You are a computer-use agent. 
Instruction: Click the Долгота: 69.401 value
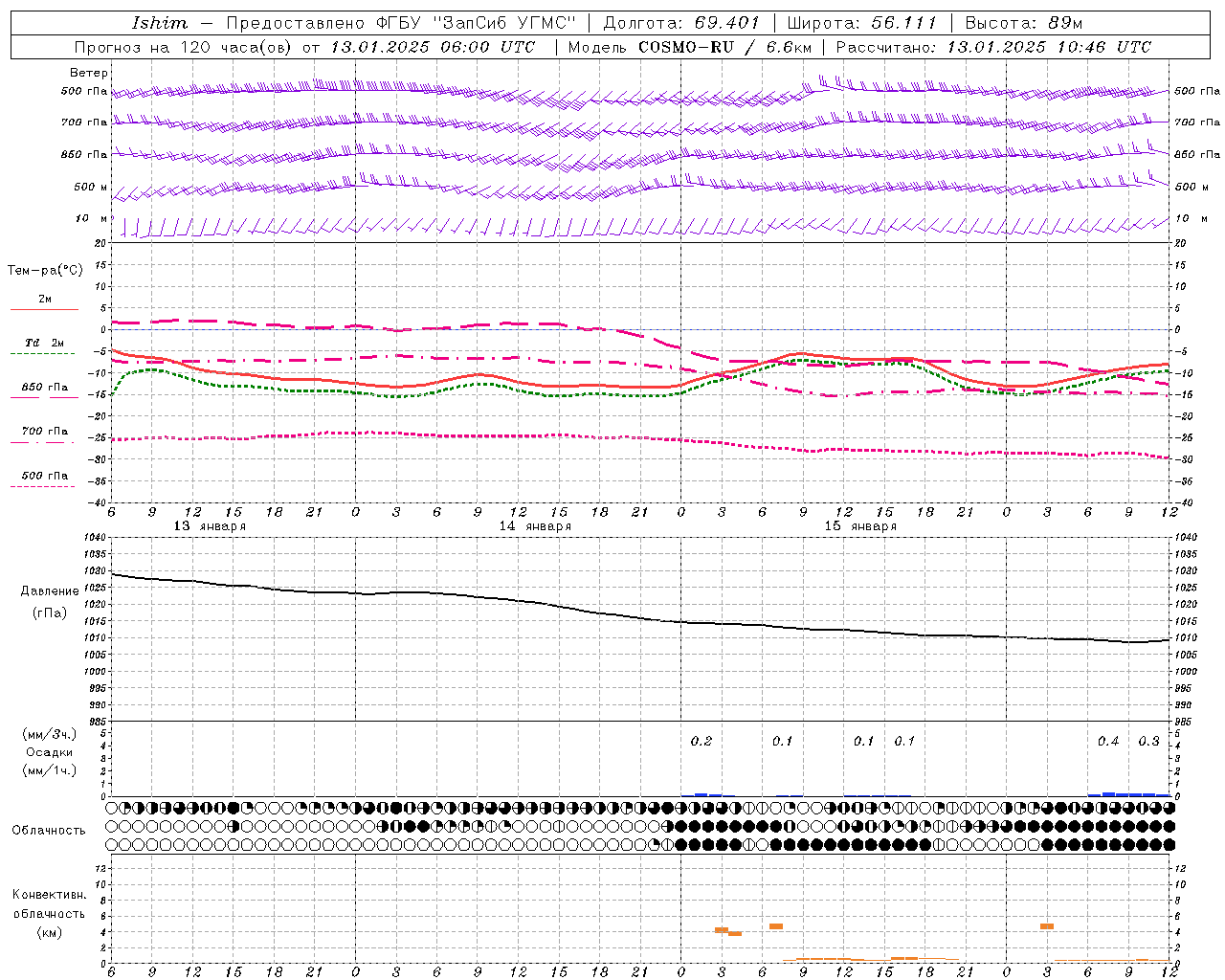point(681,23)
